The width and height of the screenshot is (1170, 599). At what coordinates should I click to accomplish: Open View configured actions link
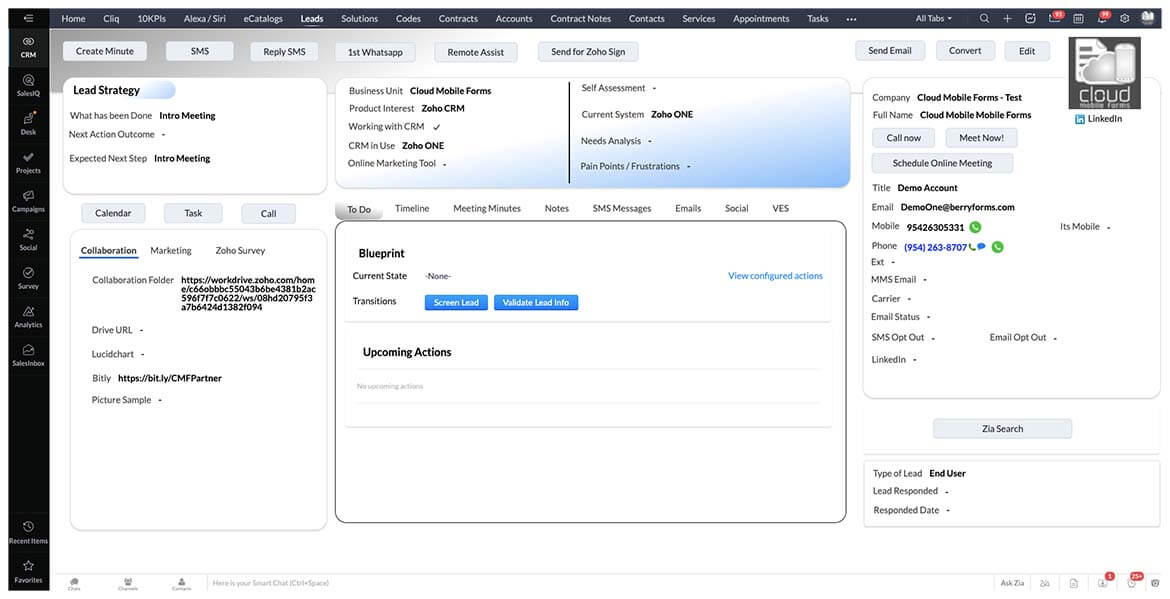(x=775, y=276)
